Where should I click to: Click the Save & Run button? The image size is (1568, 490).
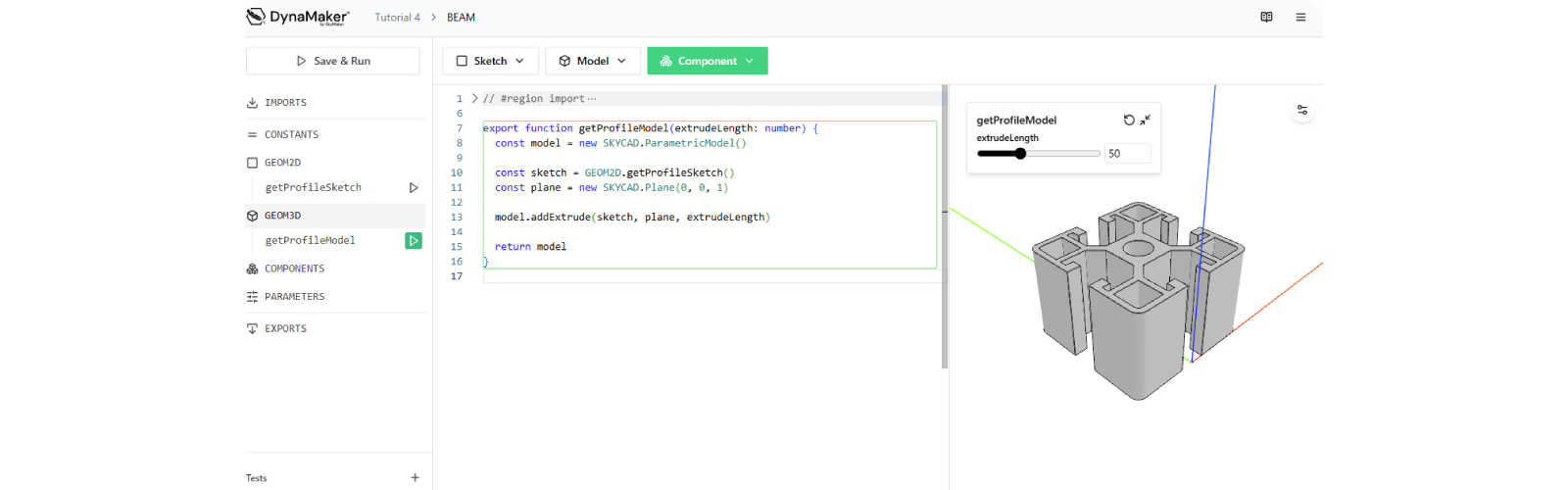pos(333,61)
